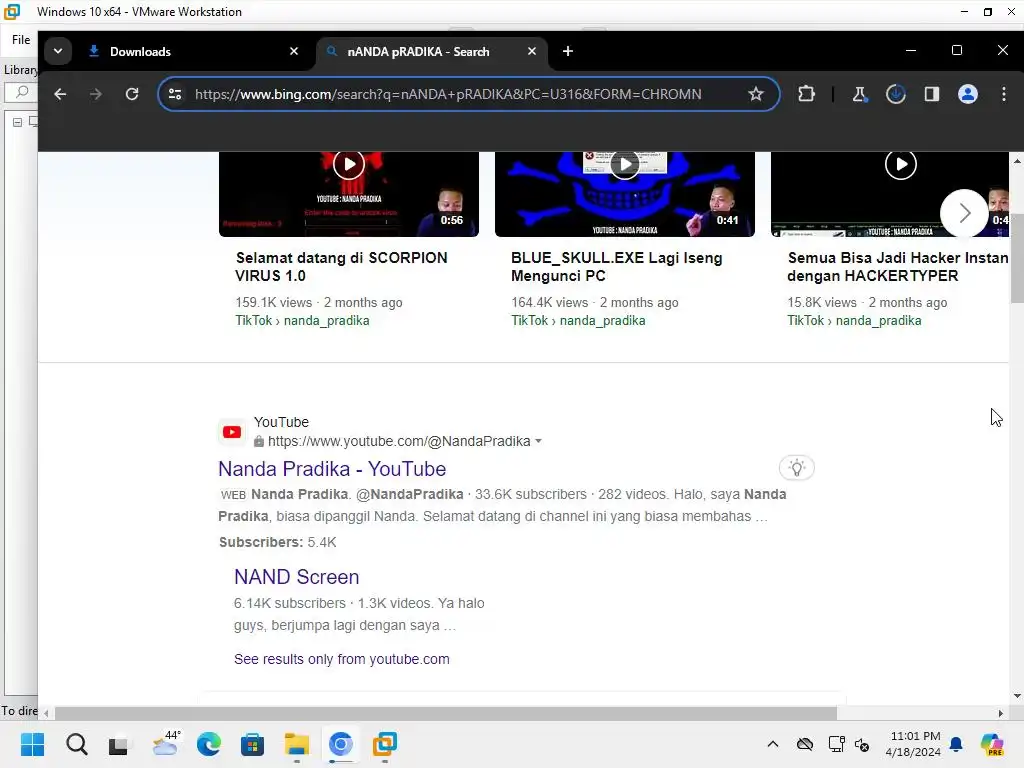Click the page vertical scrollbar thumb

click(x=1017, y=258)
